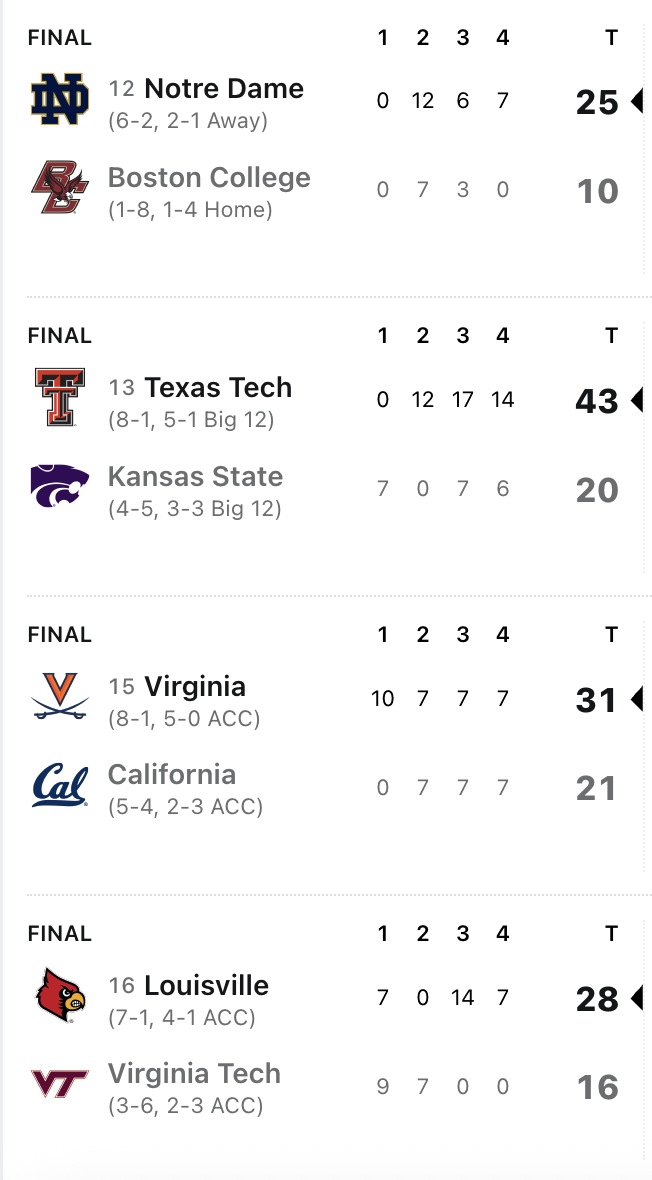Click the Virginia team name

195,686
